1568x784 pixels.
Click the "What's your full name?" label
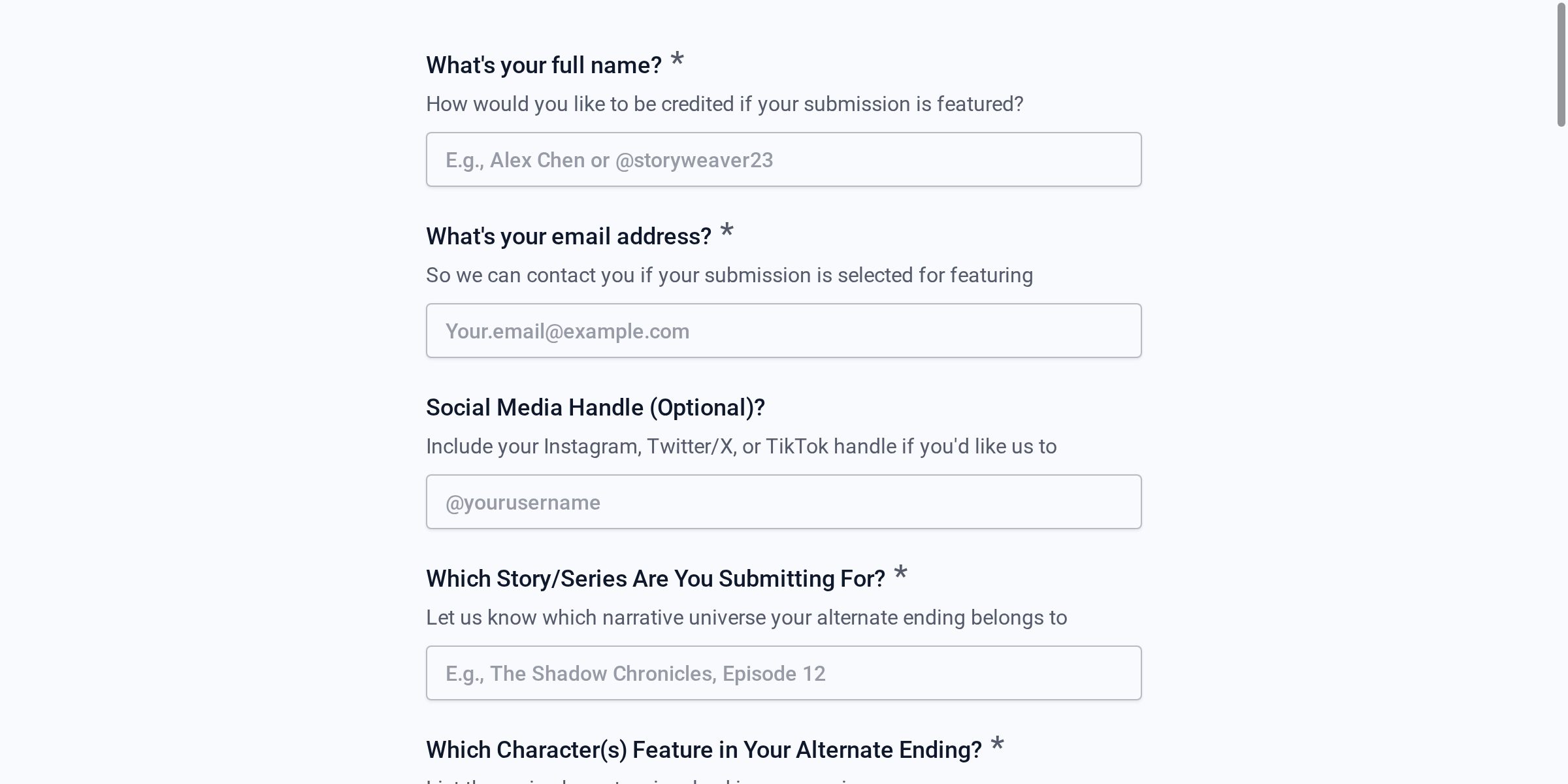point(544,65)
